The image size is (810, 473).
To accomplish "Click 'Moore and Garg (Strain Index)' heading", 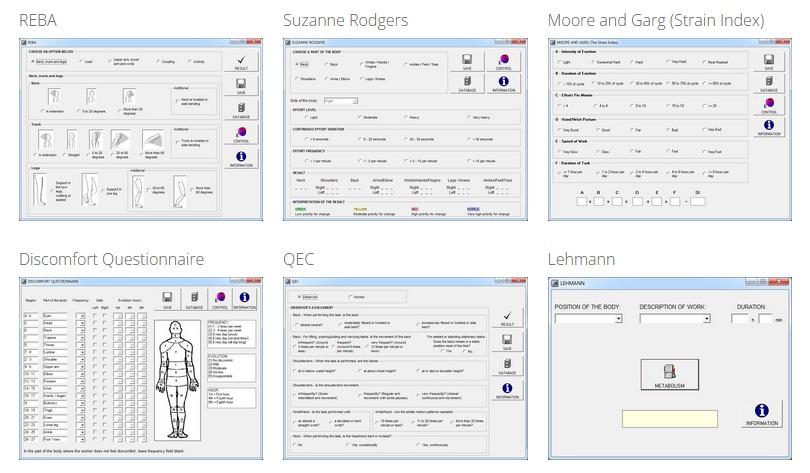I will (x=656, y=21).
